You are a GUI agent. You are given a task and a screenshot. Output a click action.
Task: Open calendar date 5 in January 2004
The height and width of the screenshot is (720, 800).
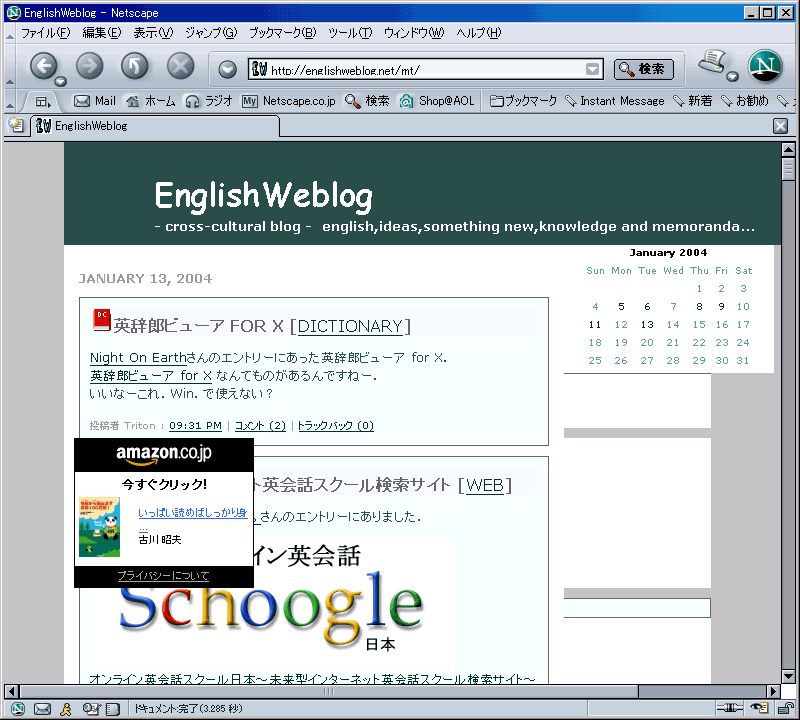(x=621, y=307)
